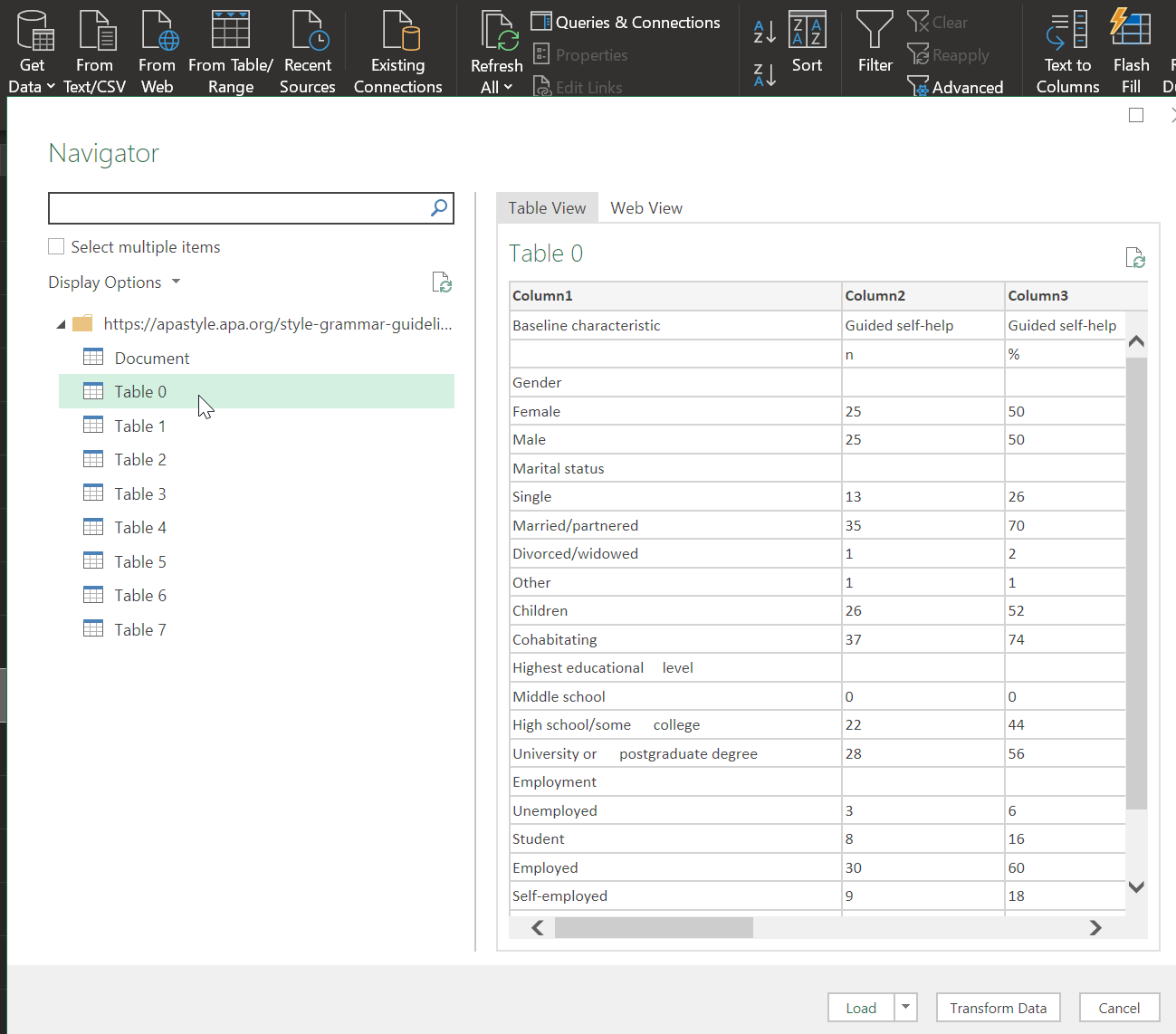Screen dimensions: 1176x1034
Task: Switch to the Web View tab
Action: point(646,207)
